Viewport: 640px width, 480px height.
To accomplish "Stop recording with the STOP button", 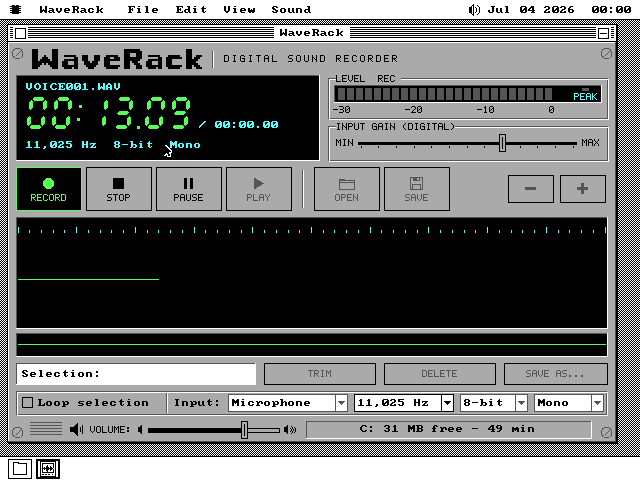I will [x=119, y=189].
